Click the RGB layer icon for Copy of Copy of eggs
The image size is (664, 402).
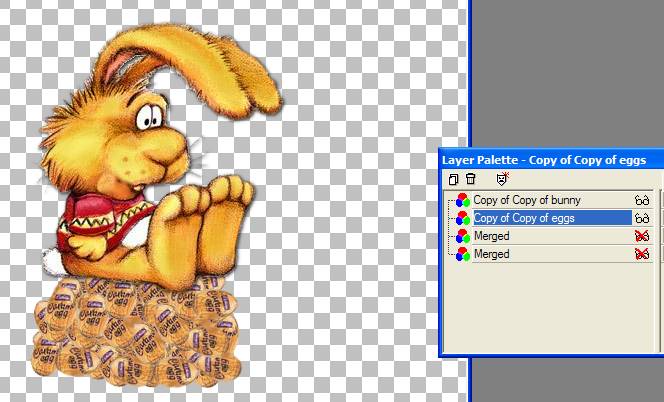462,218
